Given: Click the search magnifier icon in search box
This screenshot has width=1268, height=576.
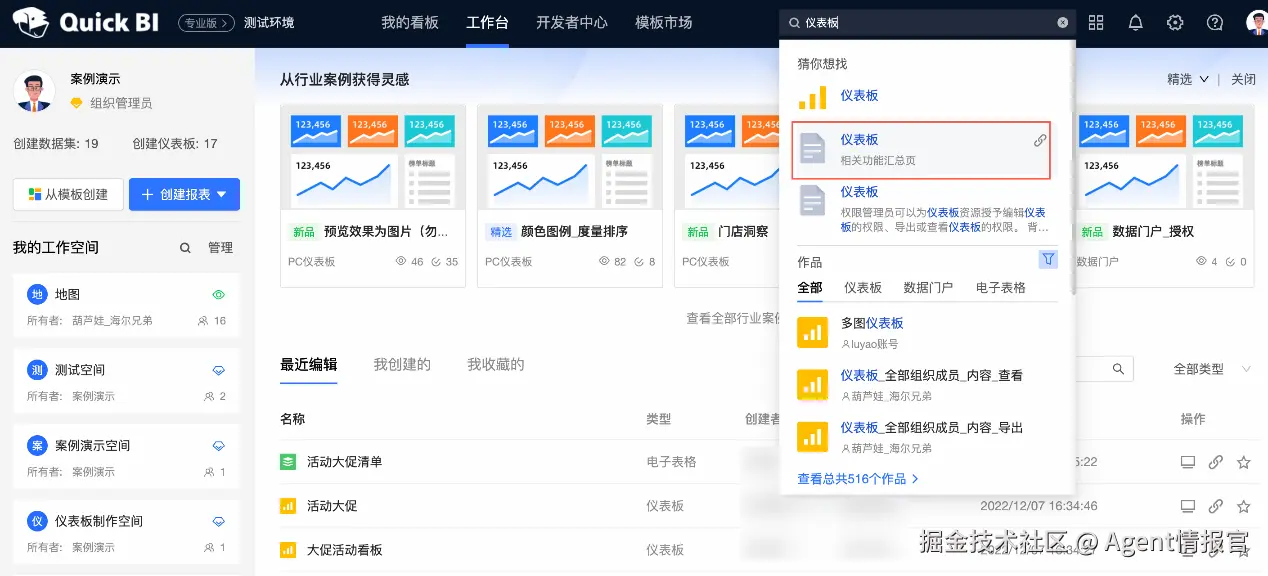Looking at the screenshot, I should [x=795, y=22].
